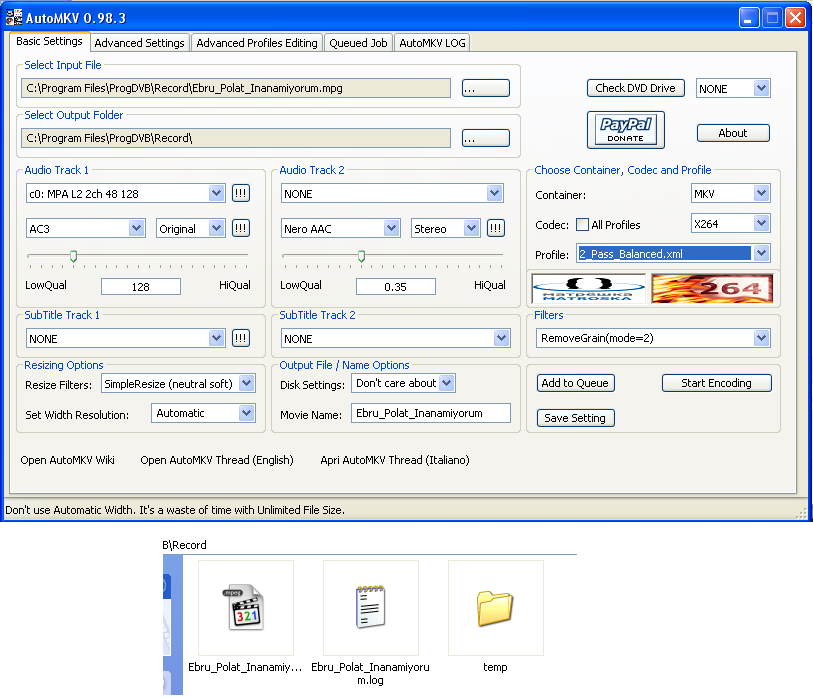Click the !!! button beside Audio Track 1 source
Image resolution: width=813 pixels, height=698 pixels.
click(x=241, y=193)
